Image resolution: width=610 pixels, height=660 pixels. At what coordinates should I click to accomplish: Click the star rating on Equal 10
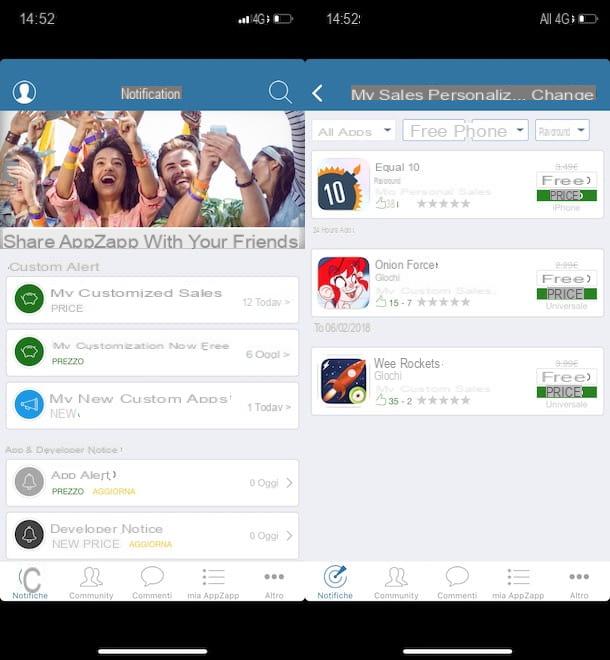[443, 204]
